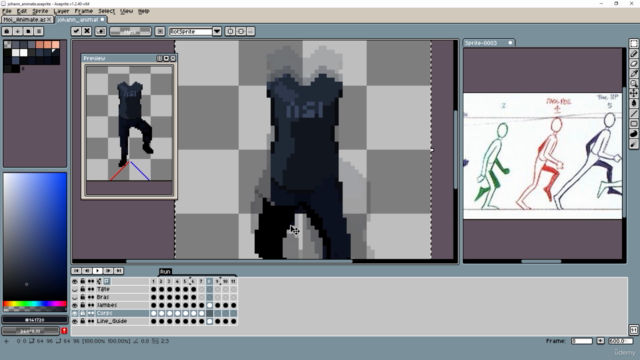This screenshot has width=640, height=360.
Task: Open the Sprite menu
Action: coord(40,11)
